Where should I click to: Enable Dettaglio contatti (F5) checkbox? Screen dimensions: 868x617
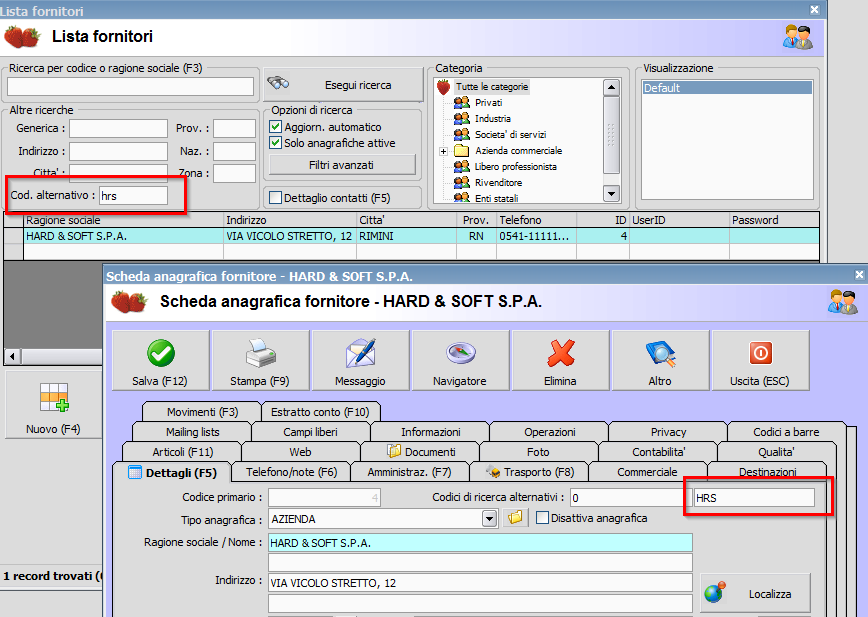(x=275, y=198)
